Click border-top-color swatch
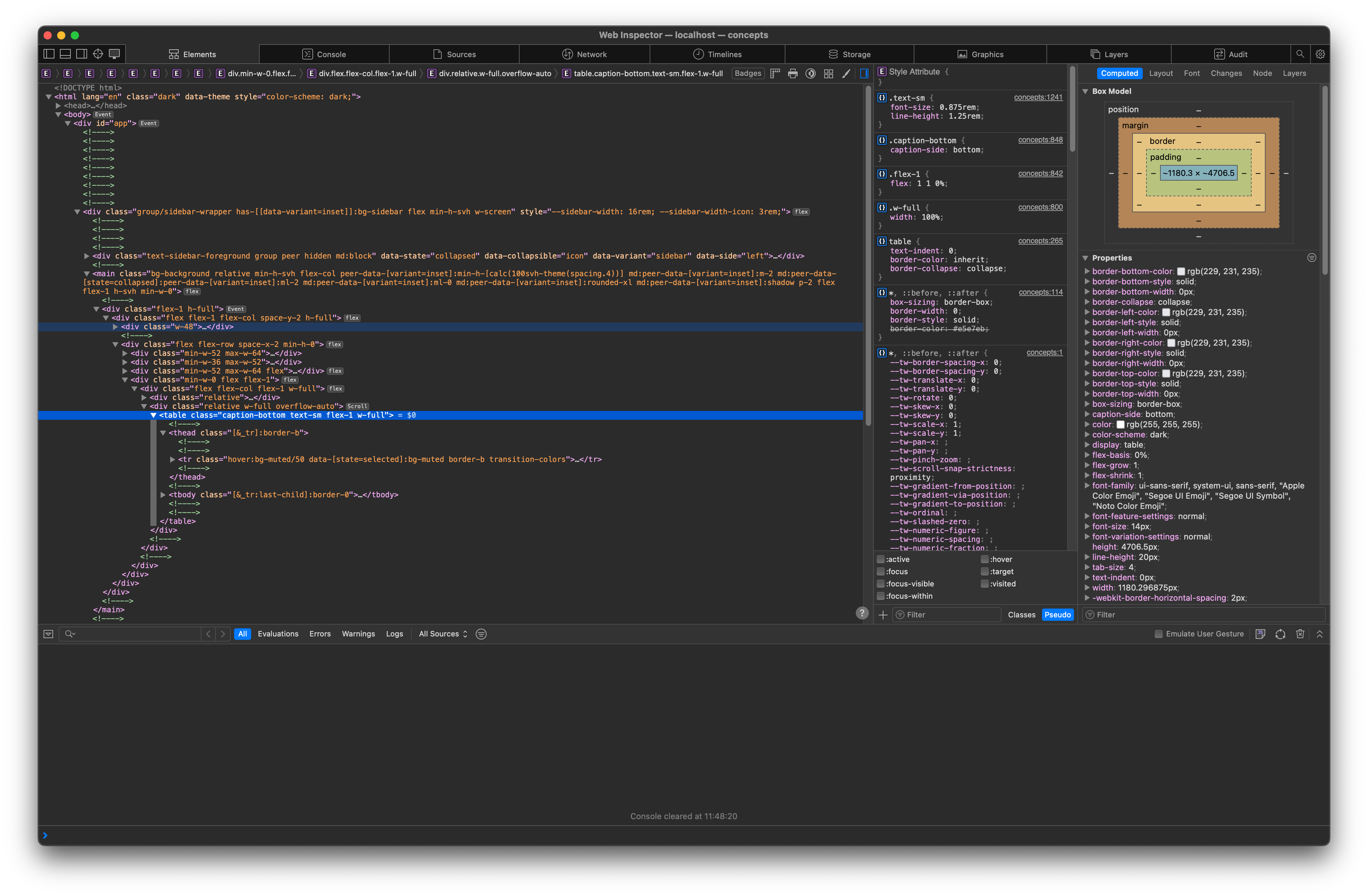Screen dimensions: 1368x896 tap(1166, 374)
